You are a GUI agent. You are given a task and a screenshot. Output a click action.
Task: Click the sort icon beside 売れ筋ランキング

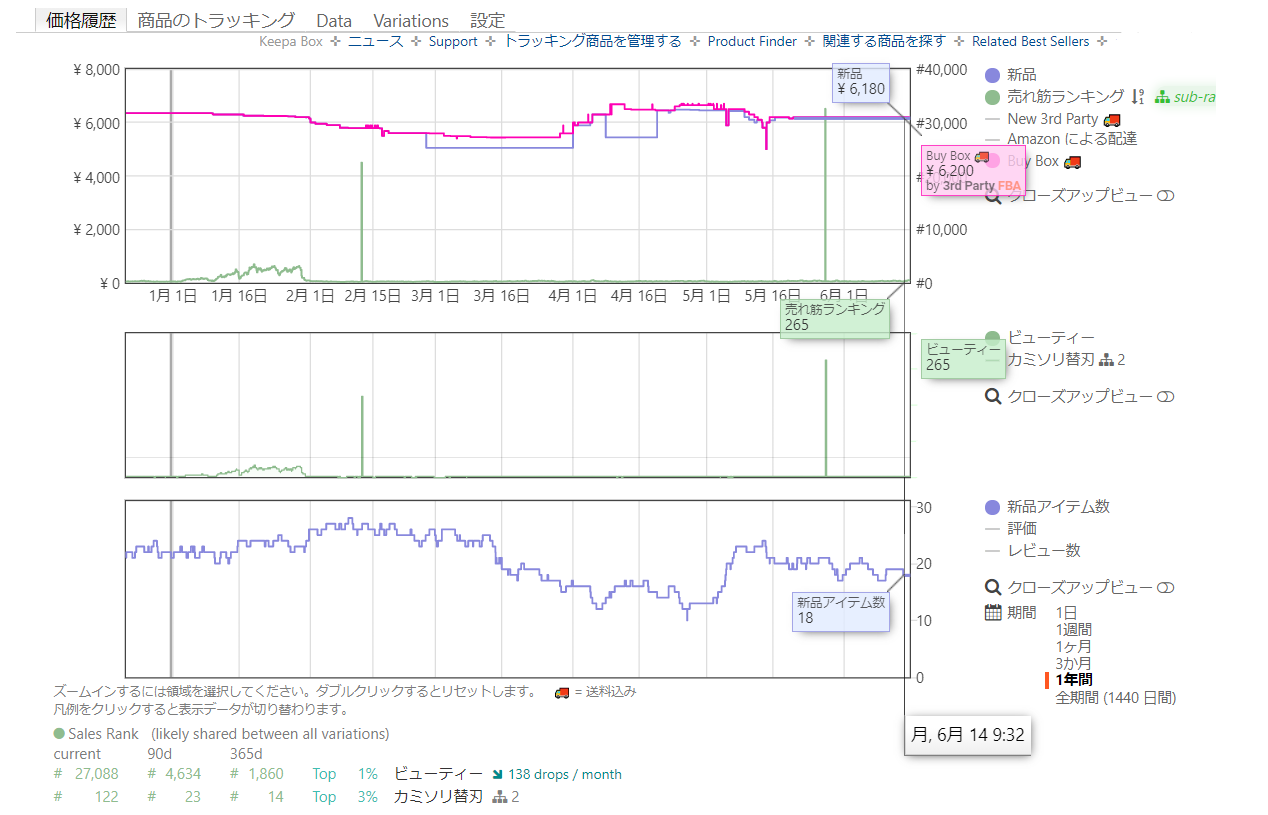tap(1137, 97)
